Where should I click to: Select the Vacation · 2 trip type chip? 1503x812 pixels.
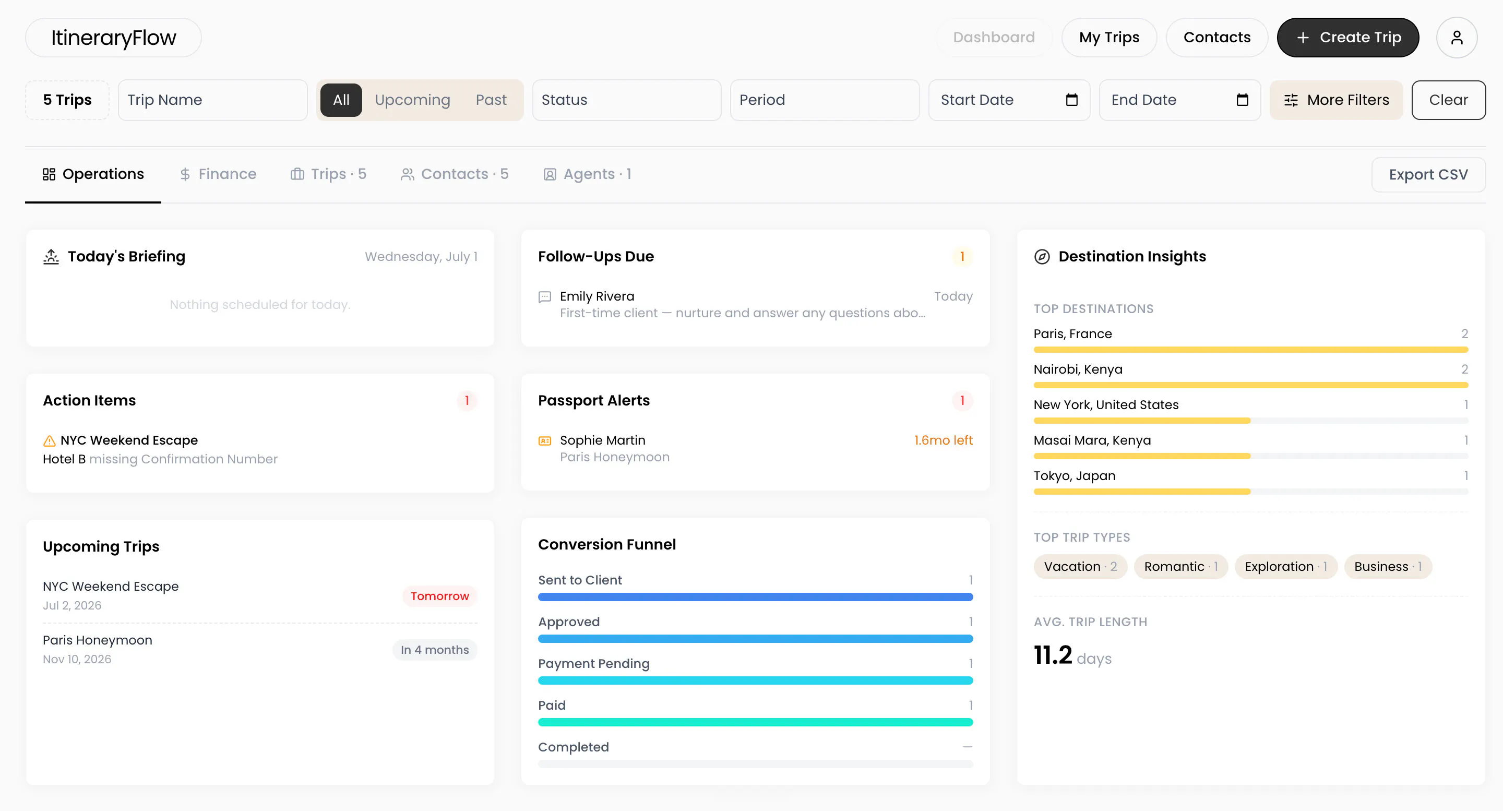1080,567
